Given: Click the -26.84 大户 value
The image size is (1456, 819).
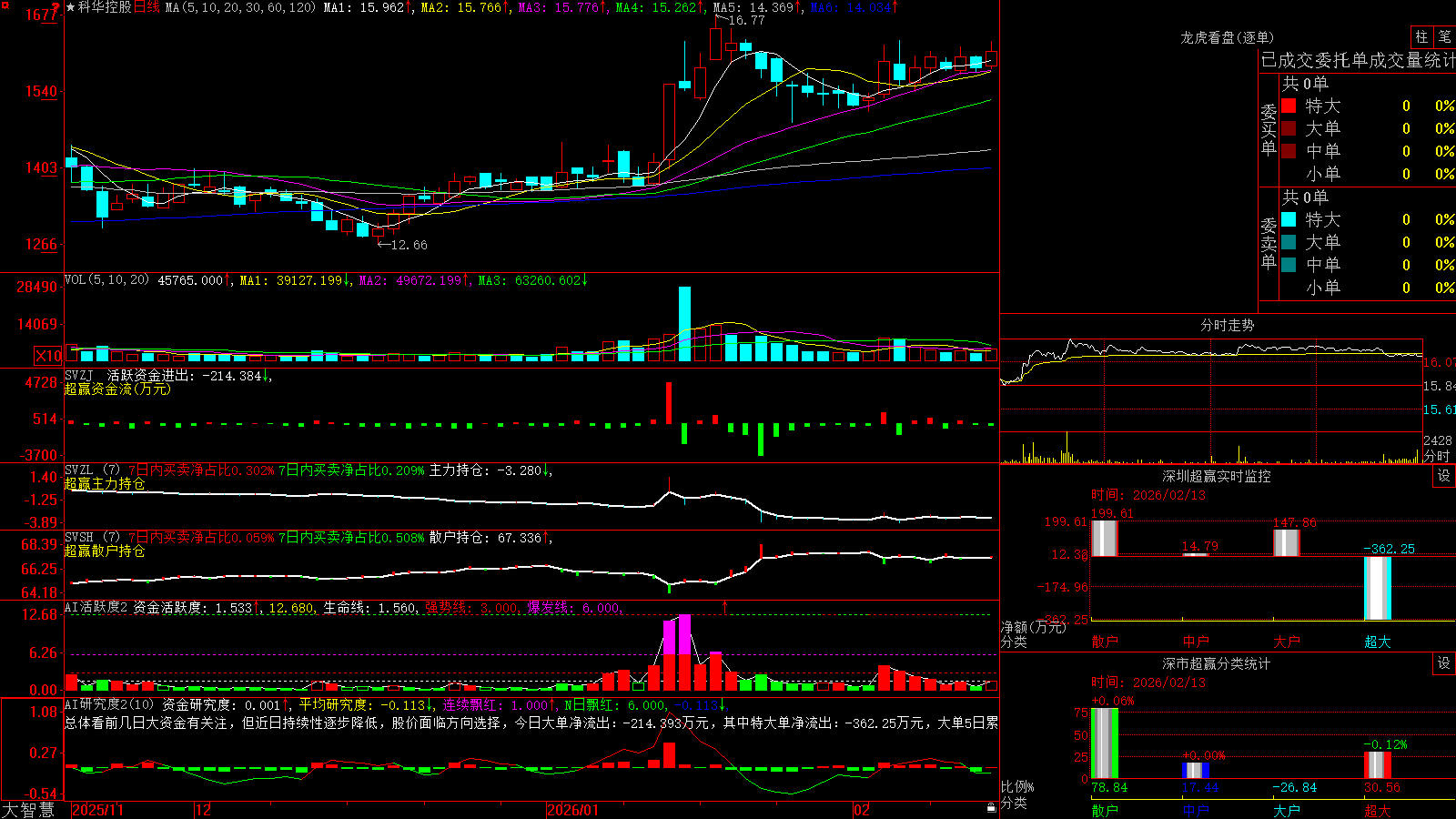Looking at the screenshot, I should [x=1294, y=787].
